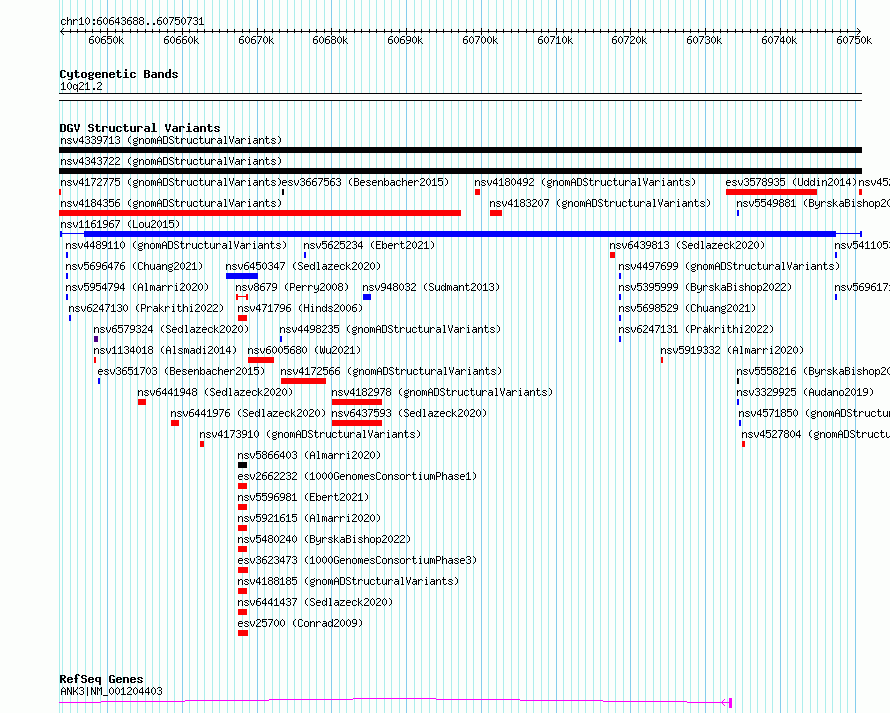
Task: Select the chr10:60643688..60750731 coordinate text
Action: tap(132, 21)
